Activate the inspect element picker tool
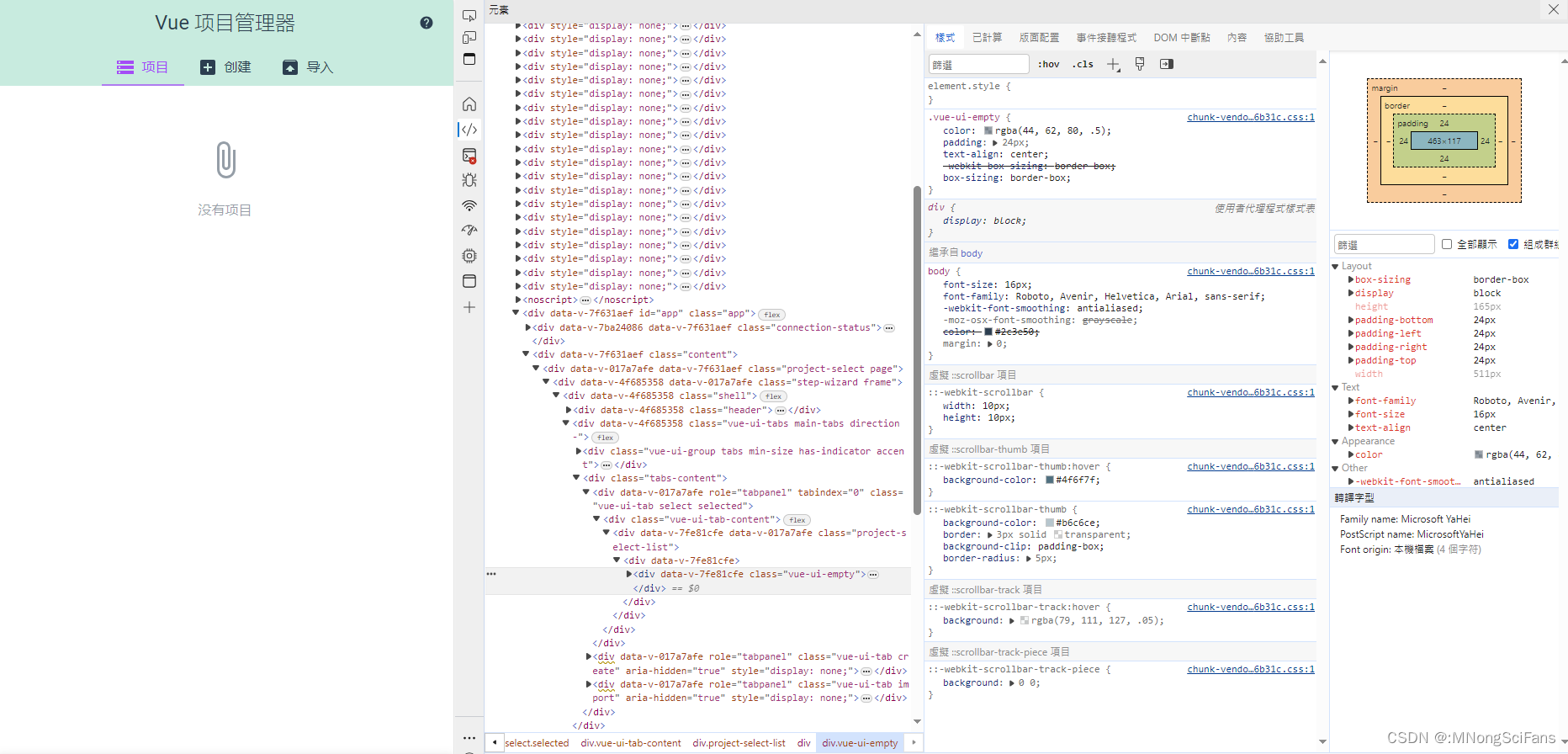1568x754 pixels. (x=469, y=15)
